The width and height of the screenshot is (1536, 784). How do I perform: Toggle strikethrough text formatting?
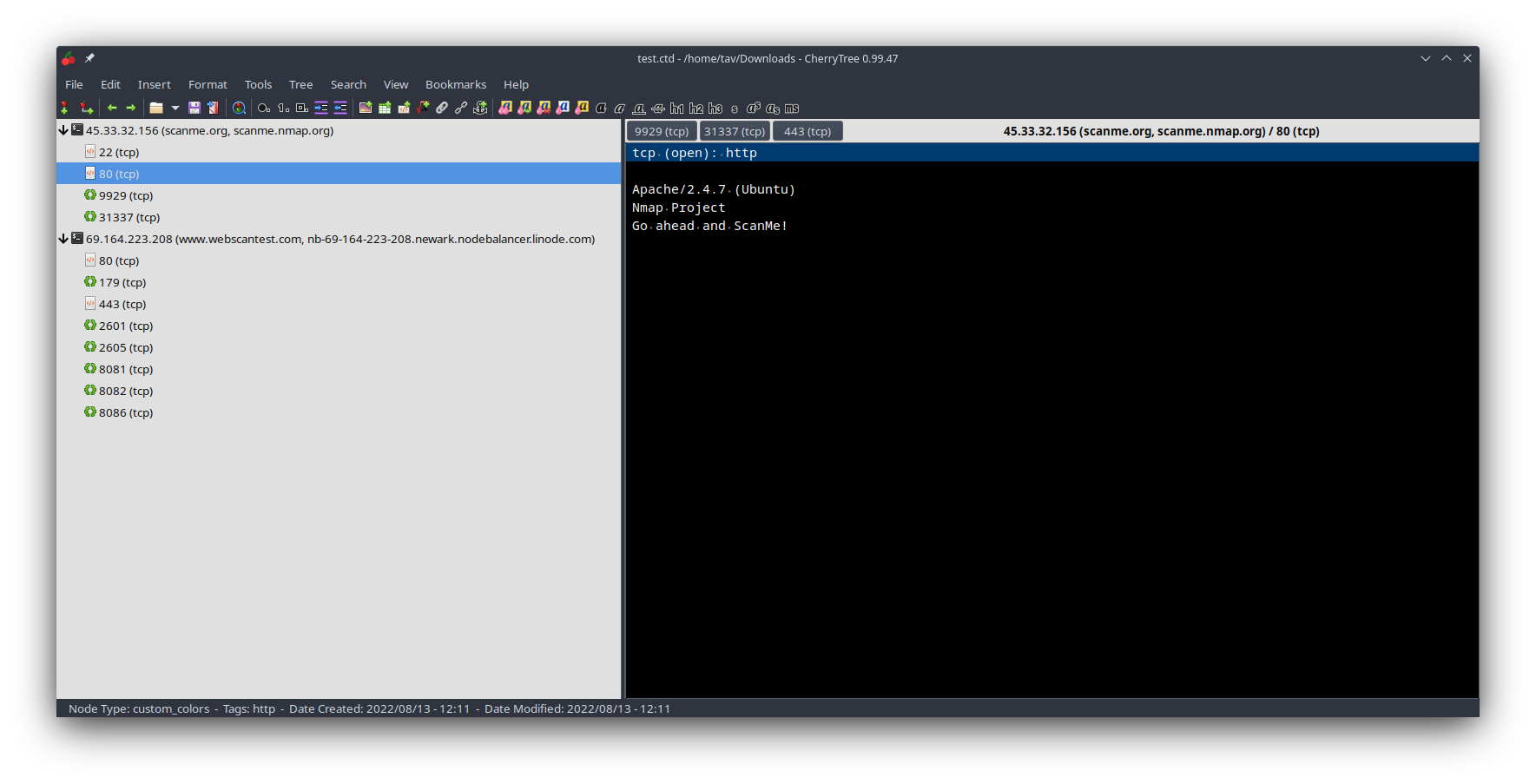coord(658,109)
